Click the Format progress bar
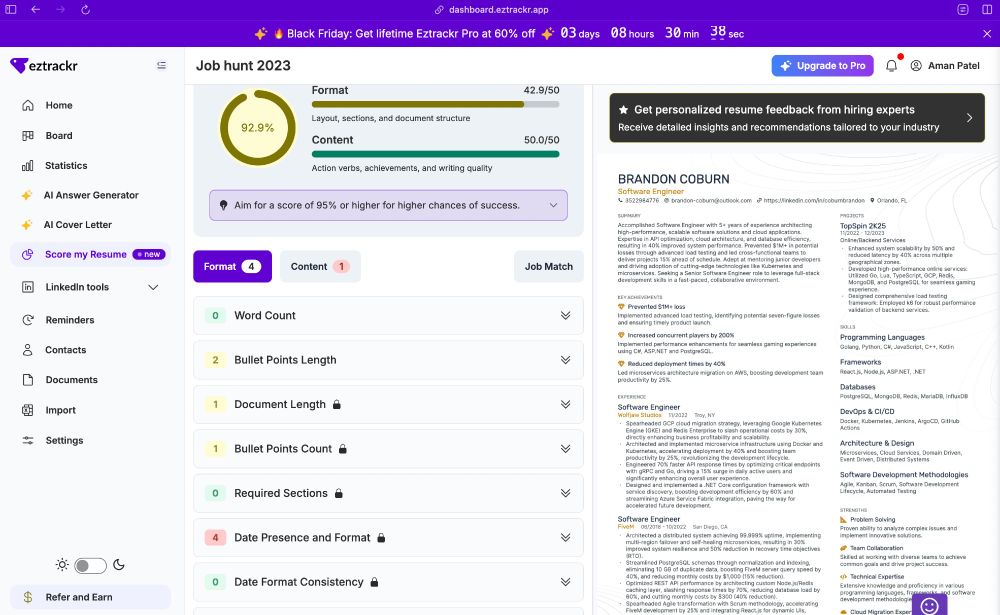Image resolution: width=1000 pixels, height=615 pixels. [x=436, y=104]
